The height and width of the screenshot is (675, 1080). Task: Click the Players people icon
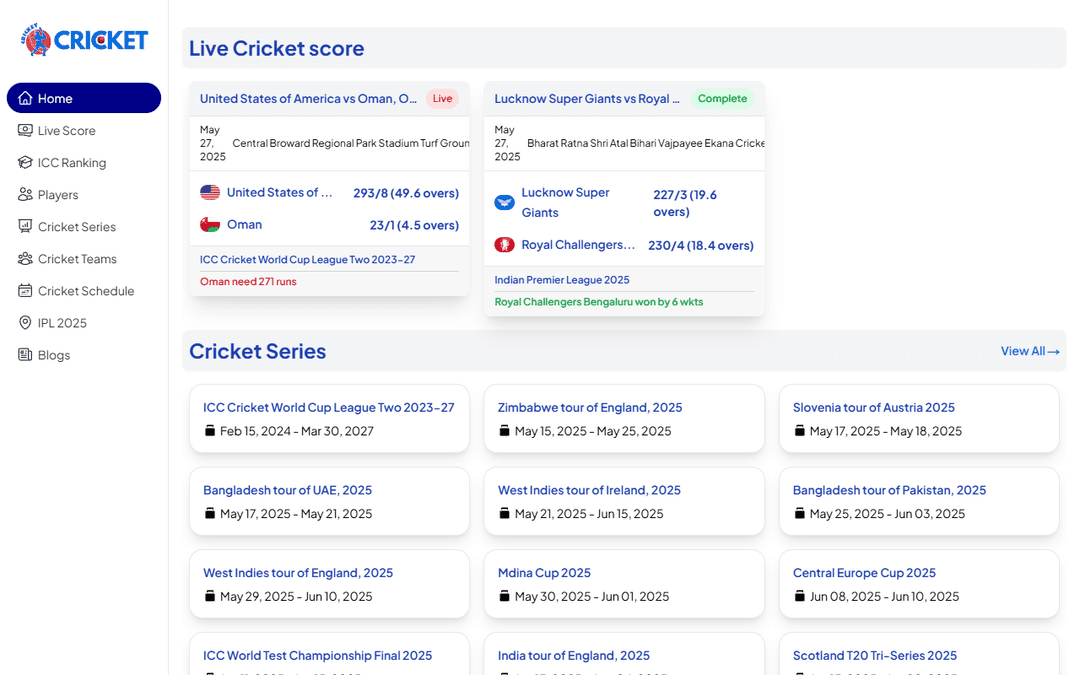pos(25,194)
